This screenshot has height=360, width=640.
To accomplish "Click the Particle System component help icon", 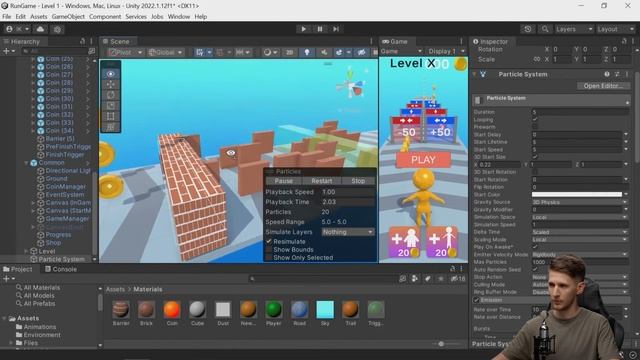I will click(x=607, y=74).
